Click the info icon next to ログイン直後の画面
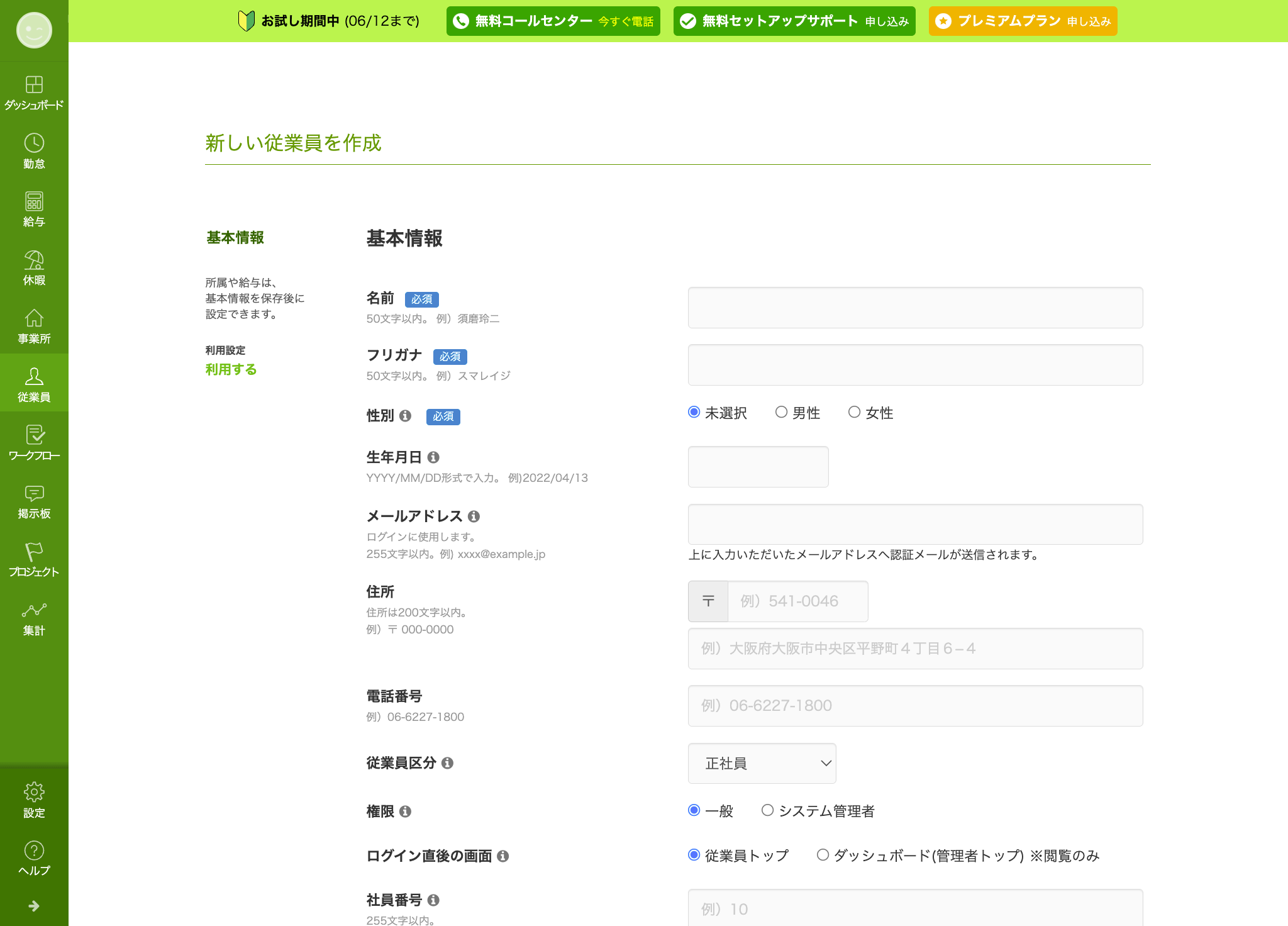The height and width of the screenshot is (926, 1288). 502,856
